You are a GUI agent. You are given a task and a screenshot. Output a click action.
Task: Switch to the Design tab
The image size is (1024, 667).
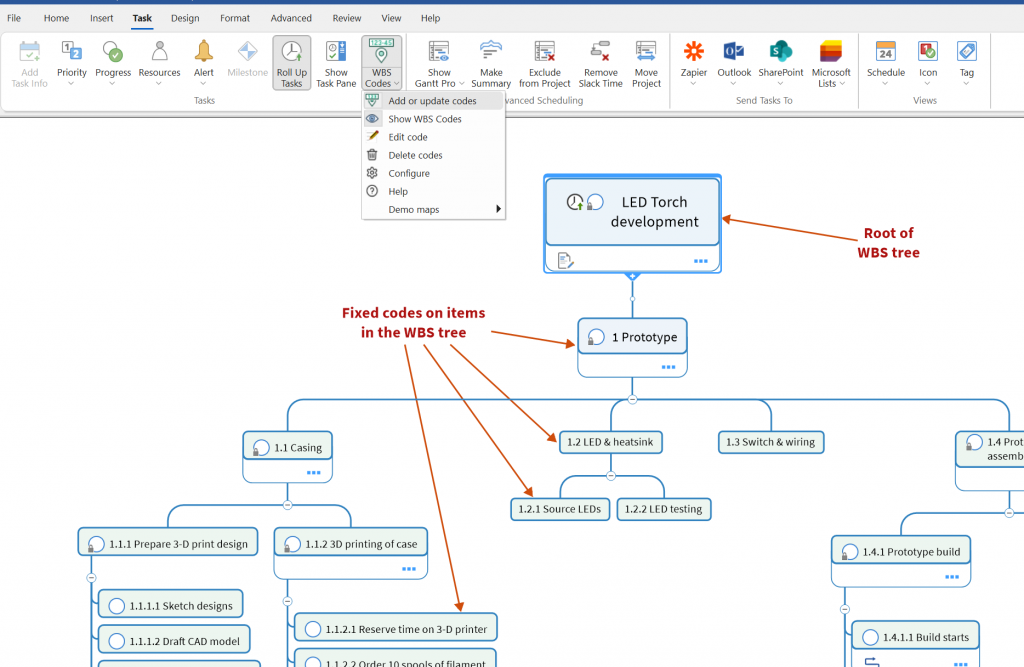pyautogui.click(x=185, y=18)
